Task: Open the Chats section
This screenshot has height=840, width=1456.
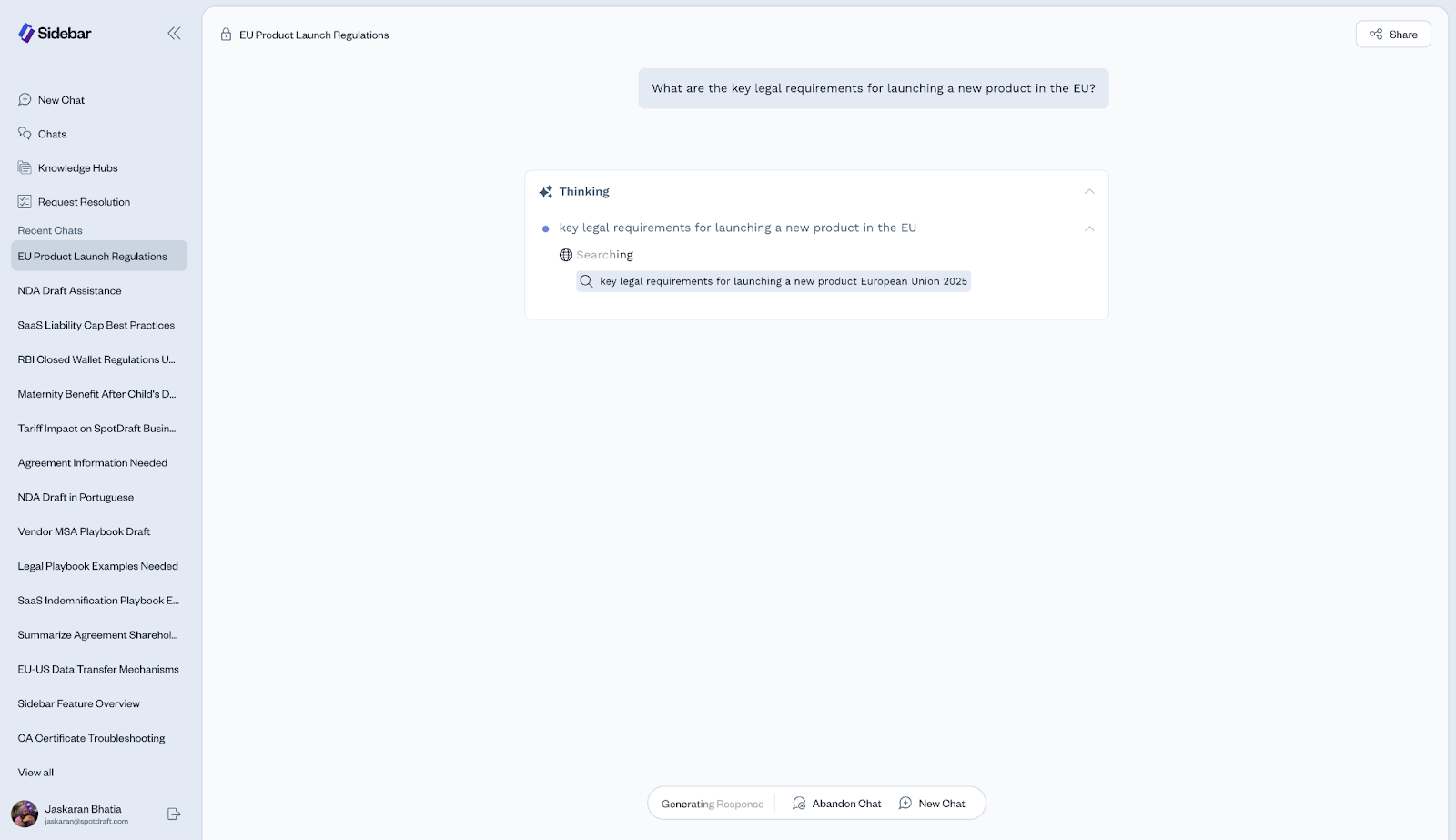Action: coord(52,134)
